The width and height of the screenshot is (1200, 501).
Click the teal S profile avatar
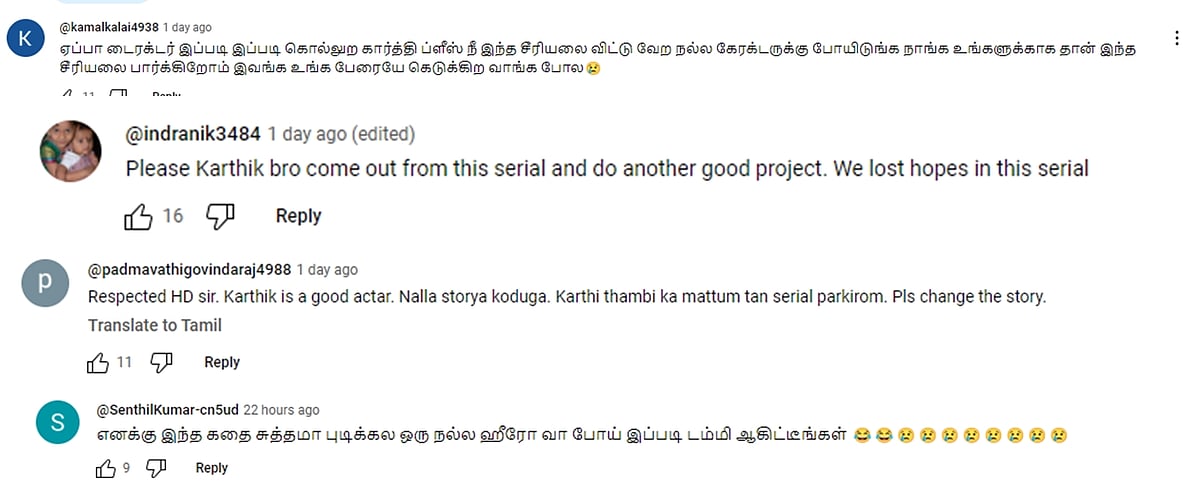[57, 424]
